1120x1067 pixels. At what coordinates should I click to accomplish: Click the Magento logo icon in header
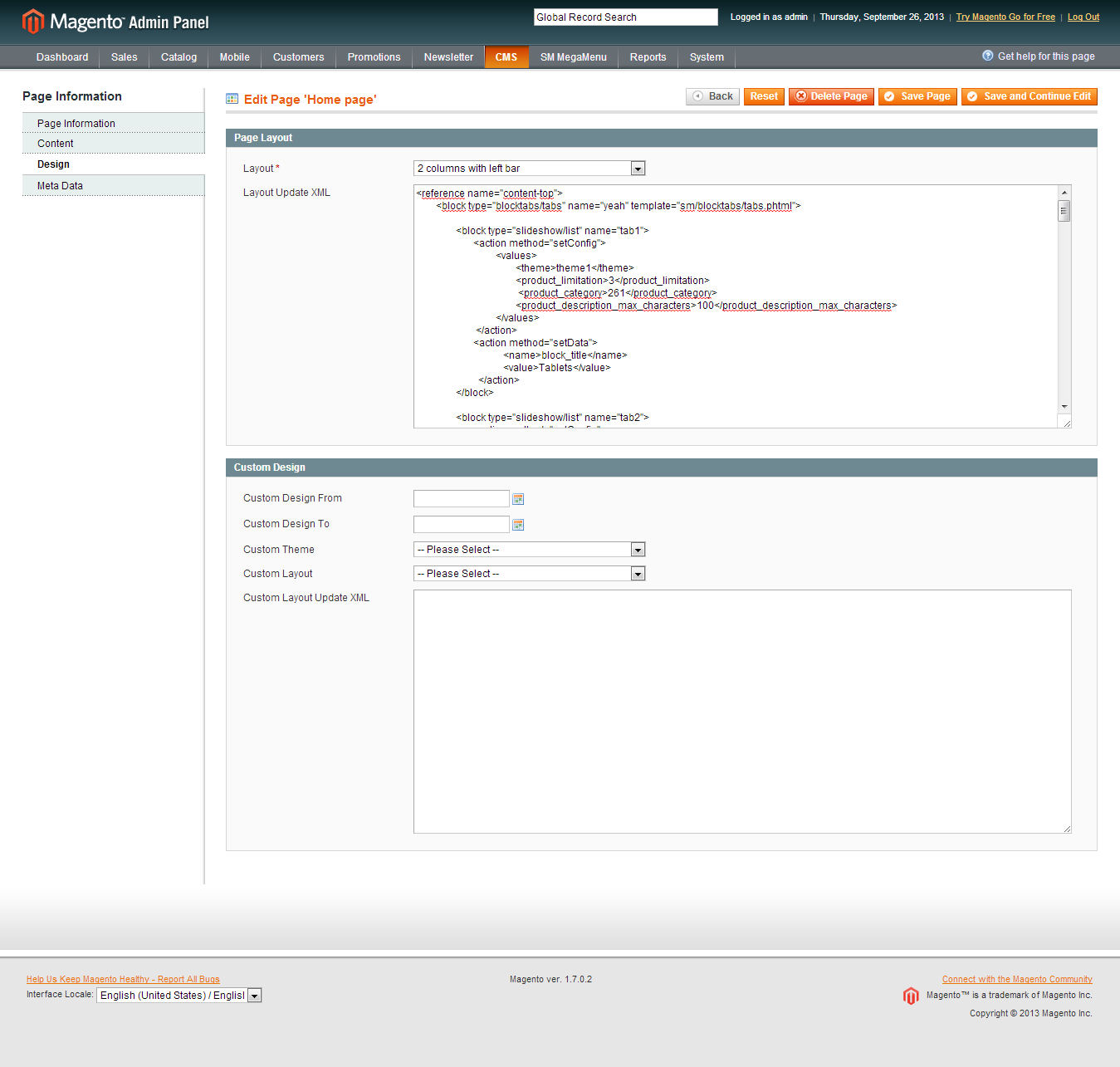click(33, 22)
